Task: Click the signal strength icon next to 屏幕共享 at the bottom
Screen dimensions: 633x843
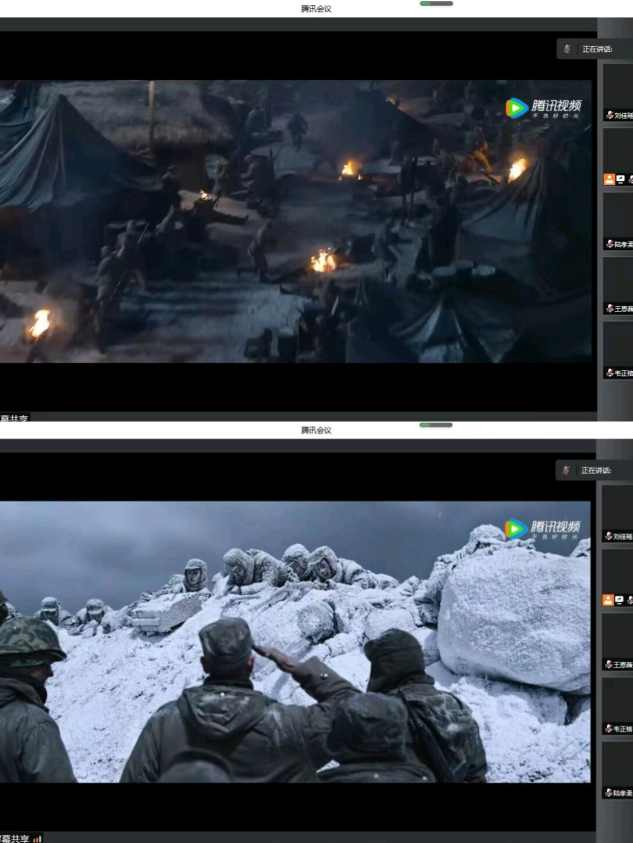Action: (38, 838)
